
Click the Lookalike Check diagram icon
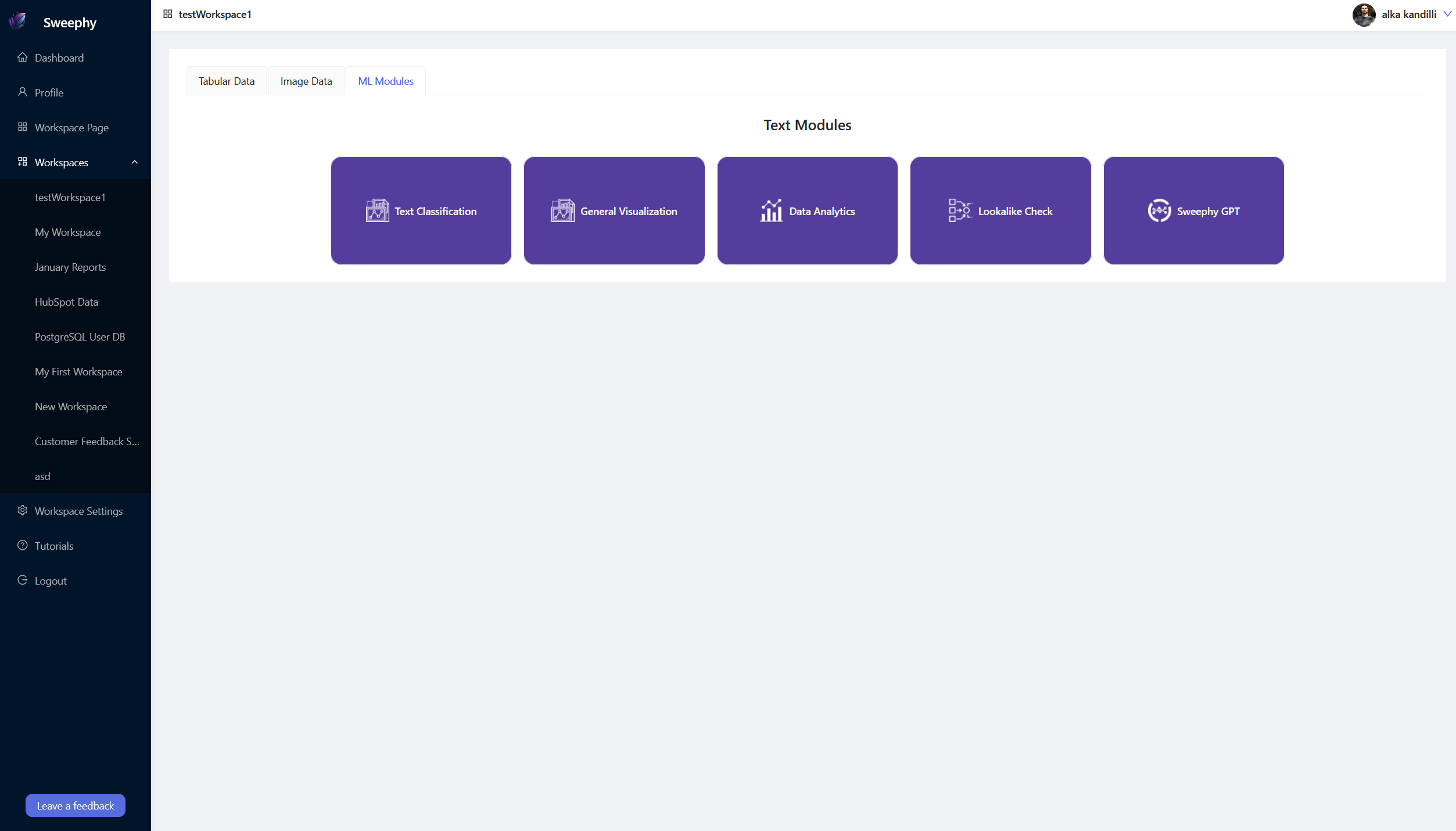(x=960, y=210)
